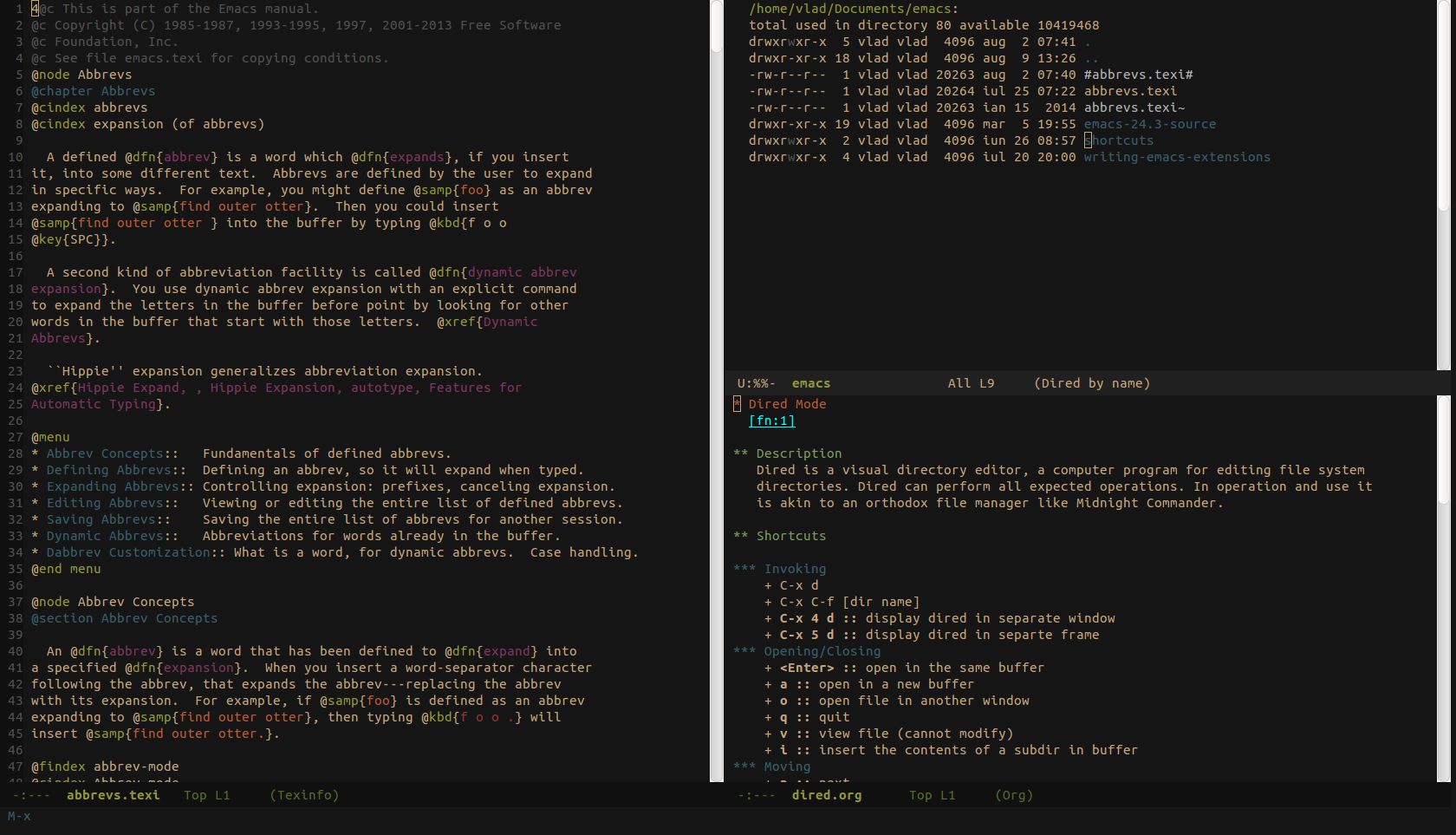This screenshot has height=835, width=1456.
Task: Open the shortcuts directory entry
Action: pos(1119,140)
